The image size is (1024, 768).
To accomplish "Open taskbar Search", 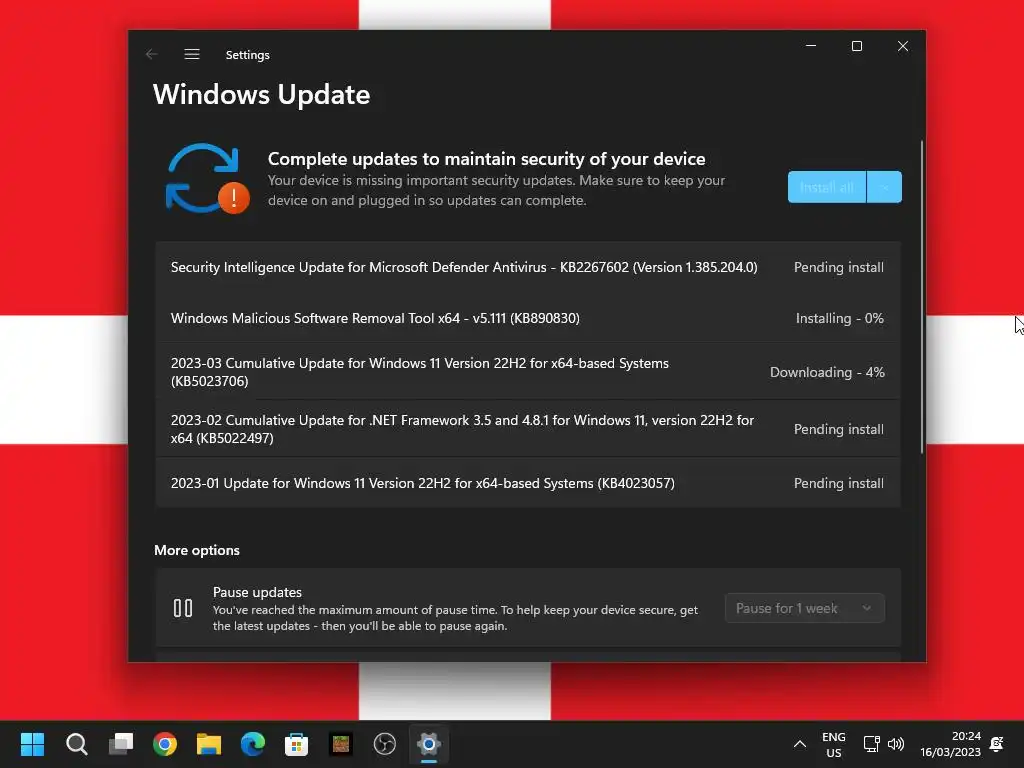I will pyautogui.click(x=76, y=744).
